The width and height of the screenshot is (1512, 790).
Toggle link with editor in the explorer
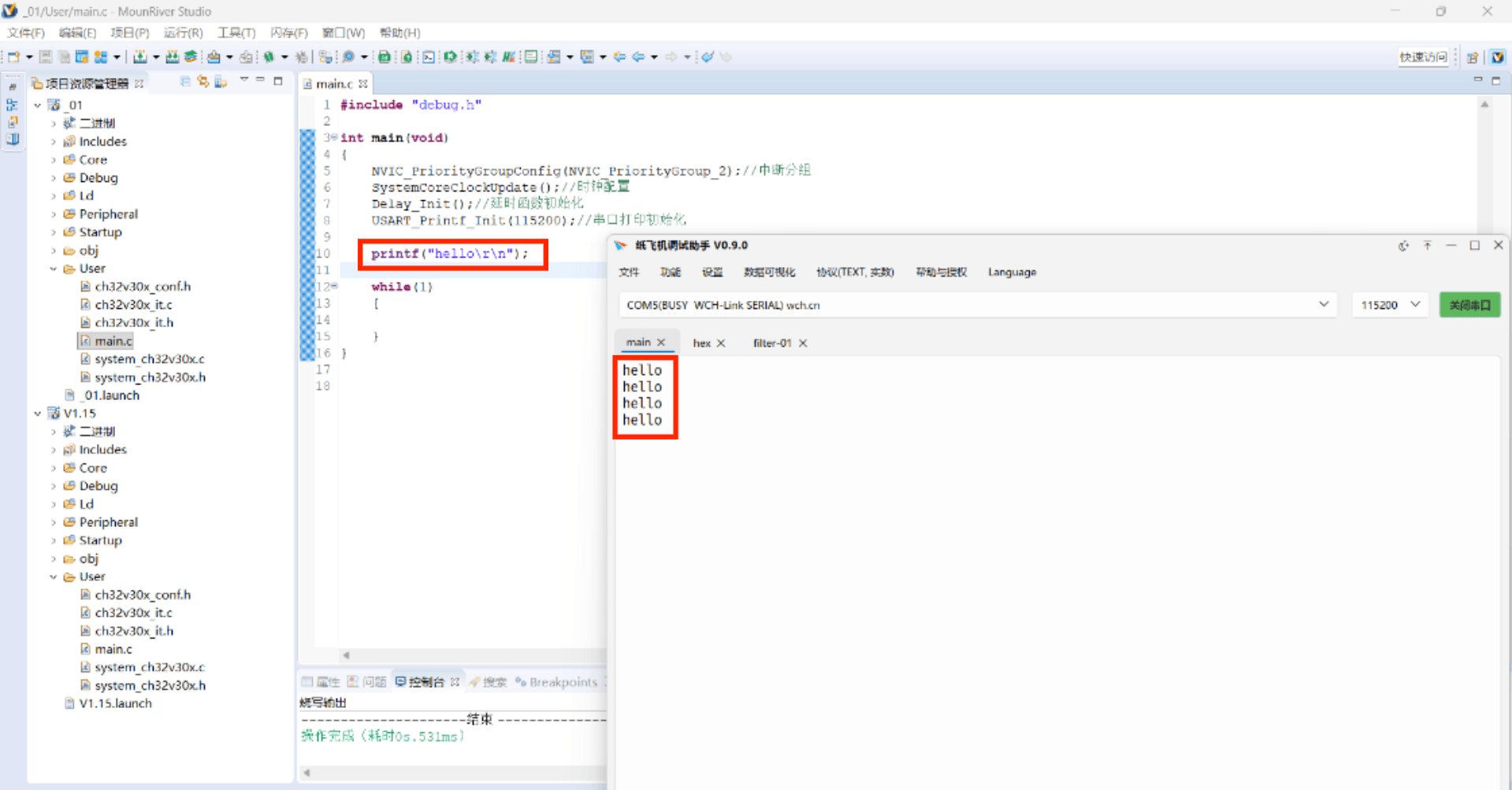[203, 82]
